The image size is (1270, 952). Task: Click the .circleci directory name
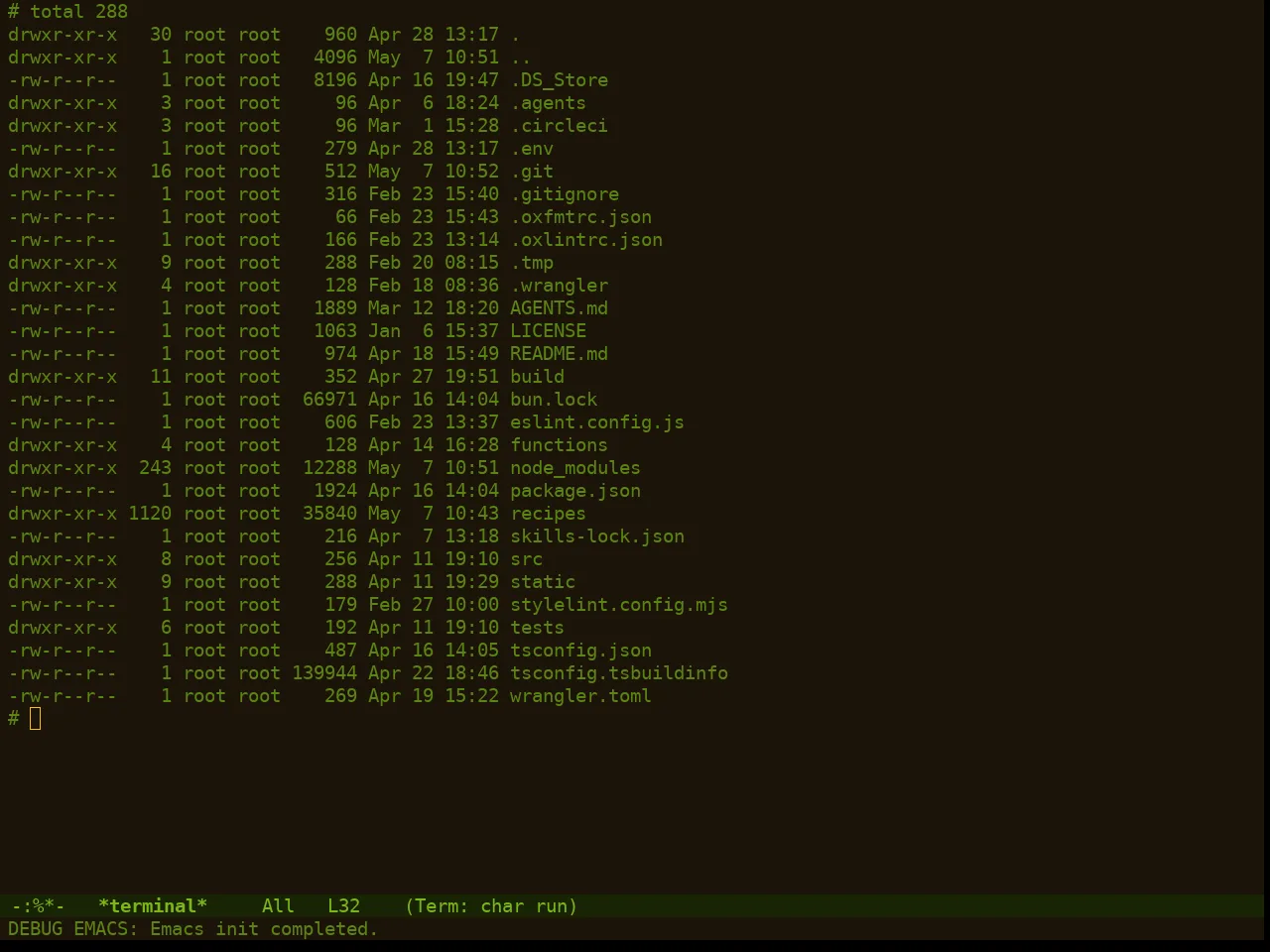(x=559, y=126)
